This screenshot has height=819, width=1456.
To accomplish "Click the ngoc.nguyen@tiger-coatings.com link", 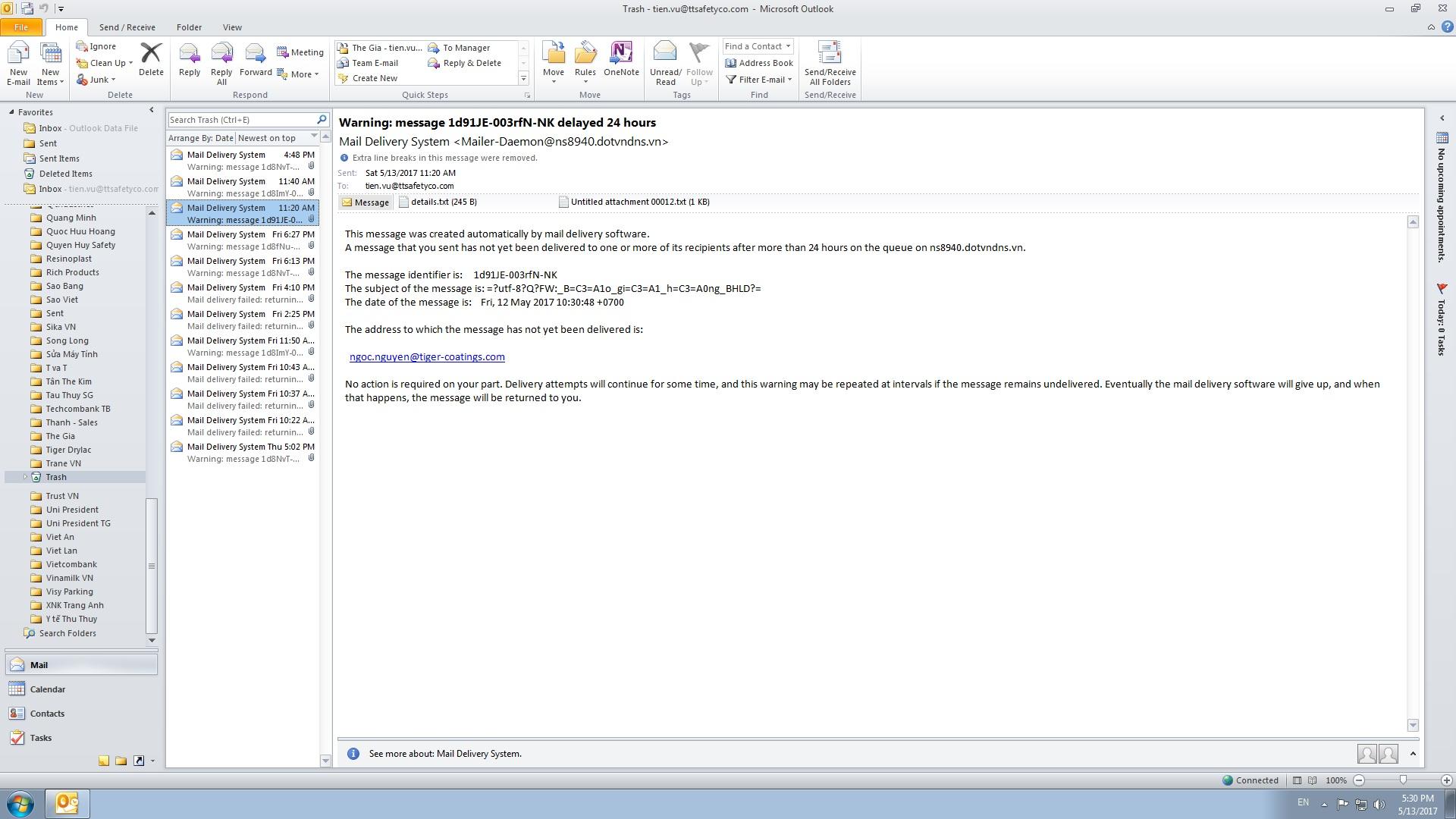I will click(427, 356).
